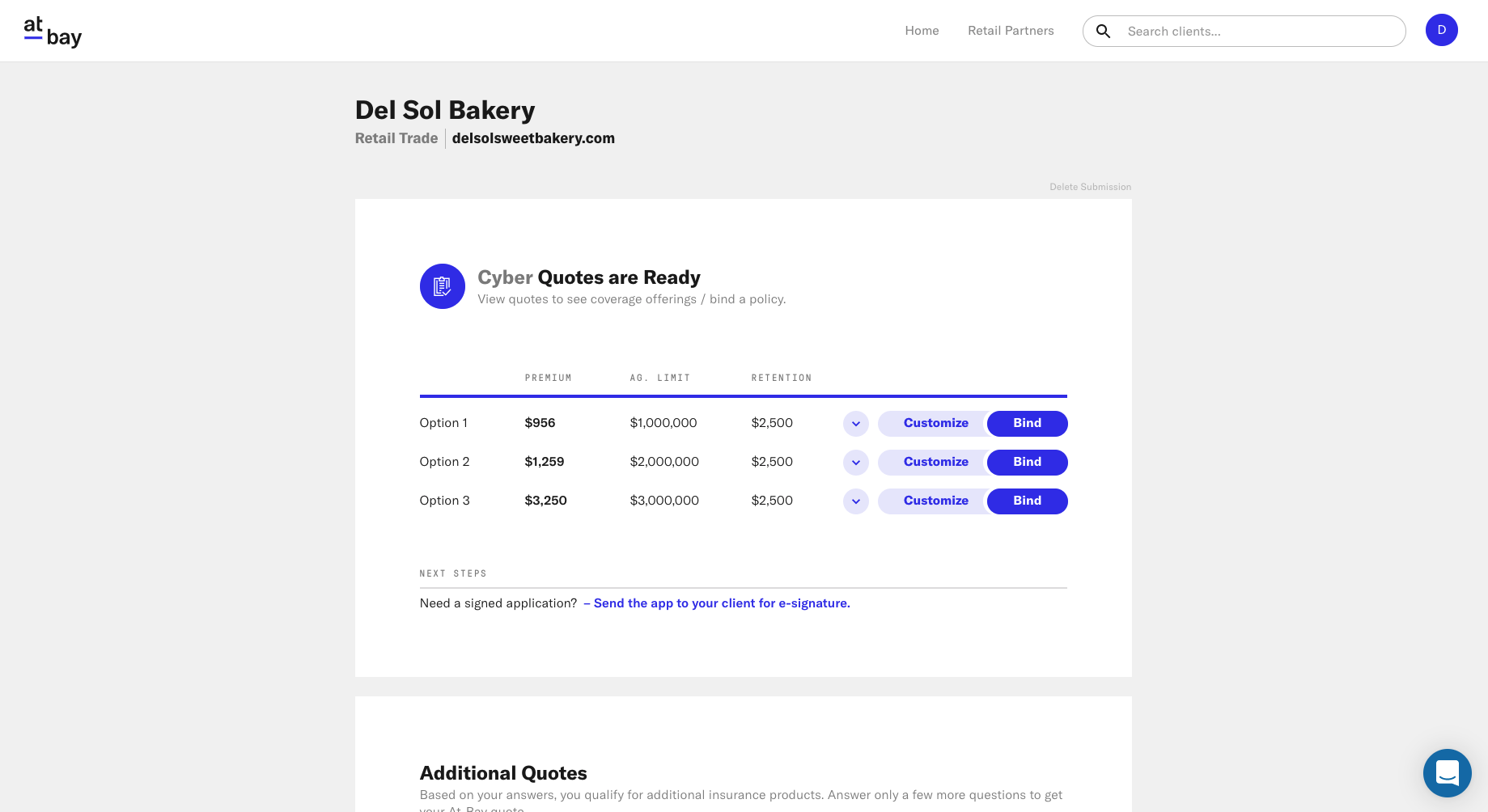Click the Option 2 row label
The height and width of the screenshot is (812, 1488).
pos(444,462)
